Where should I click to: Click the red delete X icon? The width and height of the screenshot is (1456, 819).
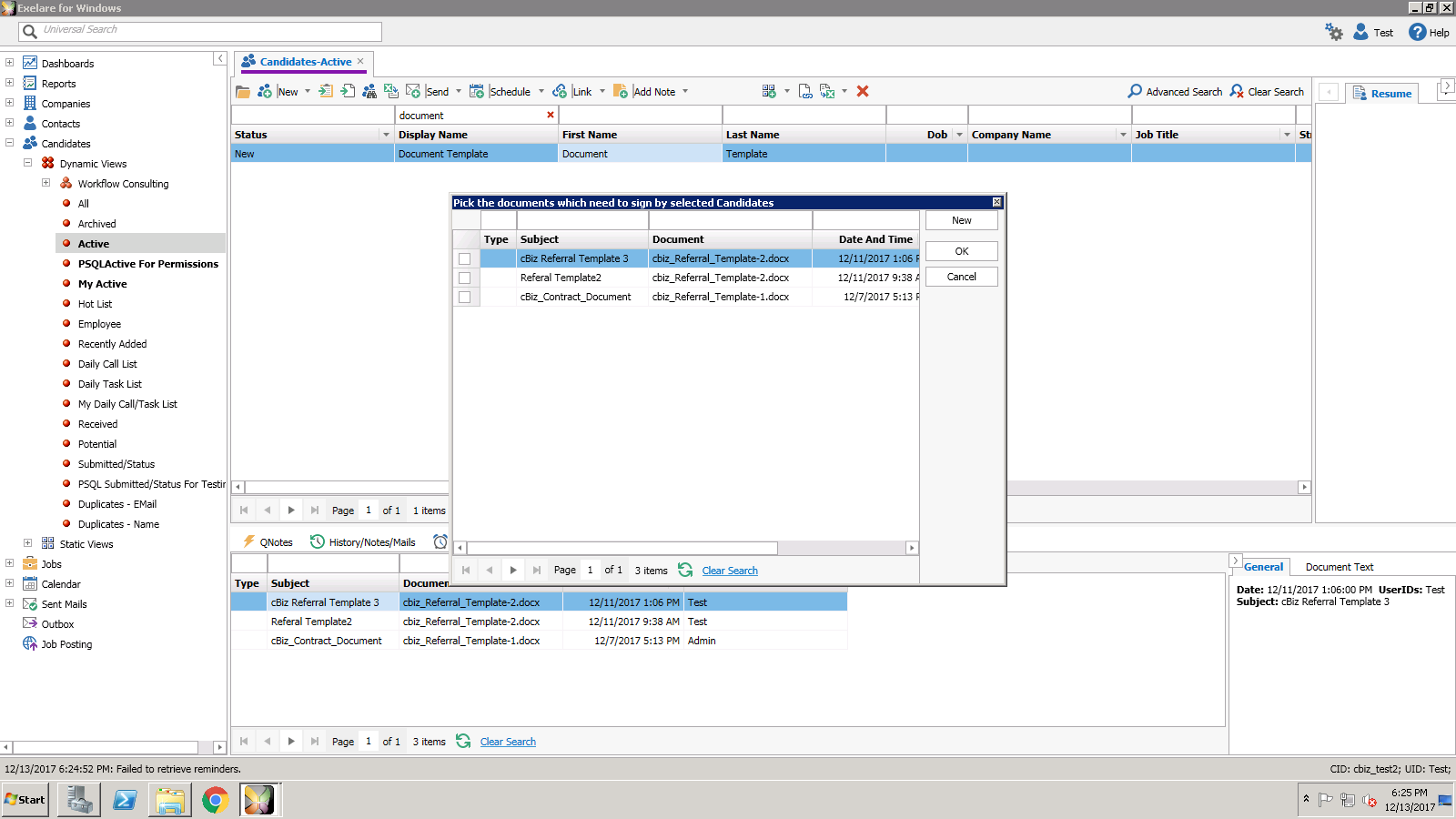pyautogui.click(x=863, y=91)
